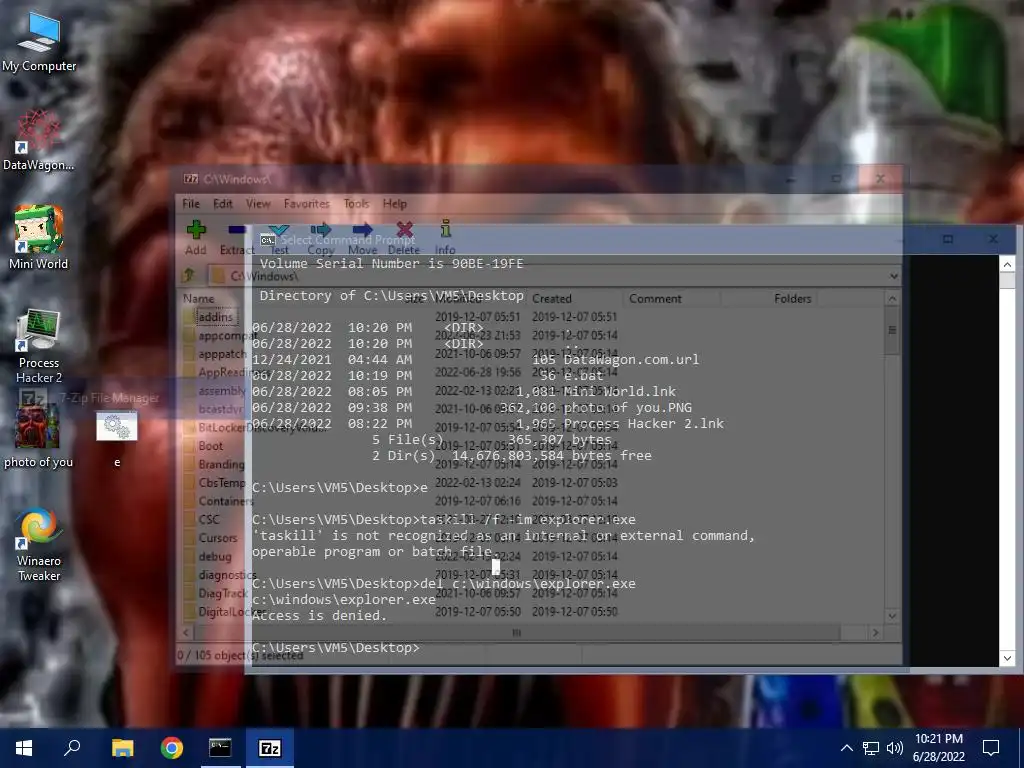The image size is (1024, 768).
Task: Click Command Prompt scroll up arrow
Action: point(1007,264)
